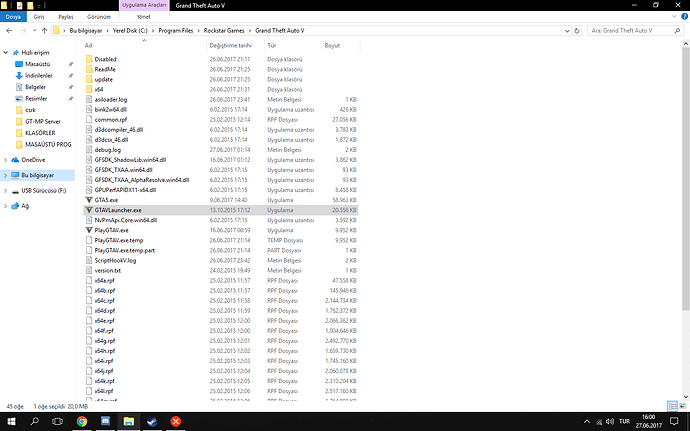Collapse the Hızlı erişim tree node

(x=5, y=52)
